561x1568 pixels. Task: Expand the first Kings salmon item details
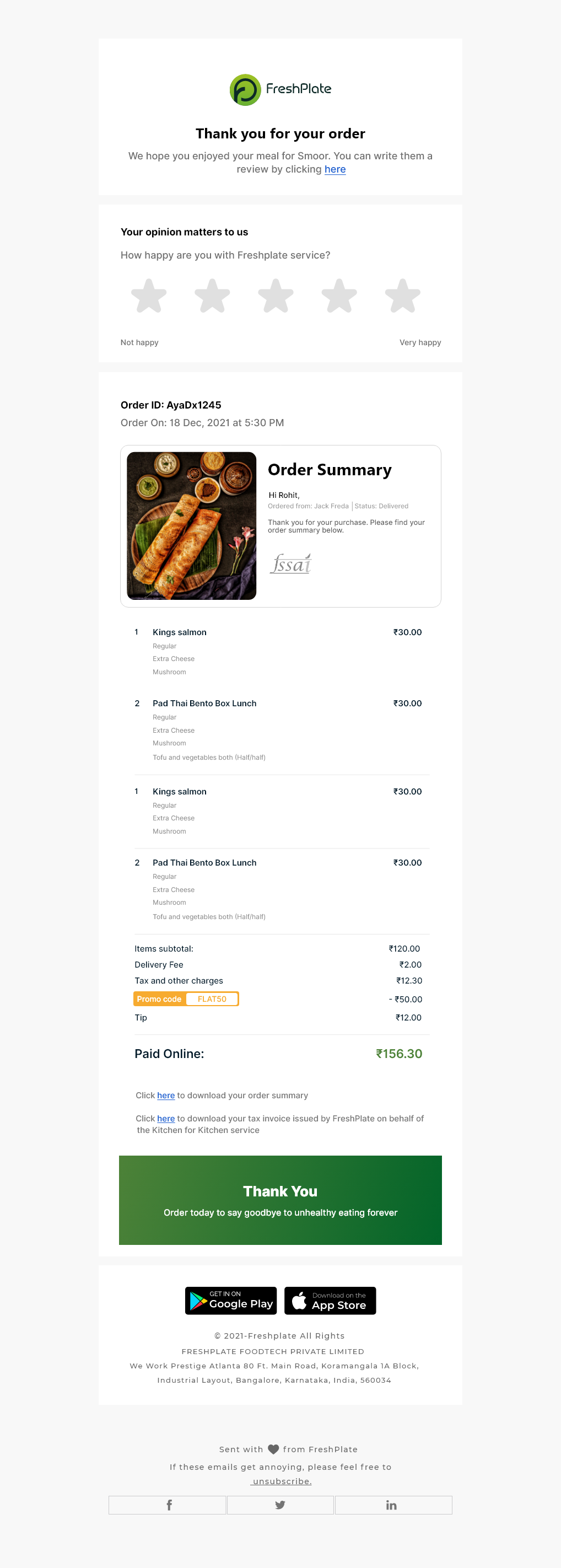coord(180,632)
